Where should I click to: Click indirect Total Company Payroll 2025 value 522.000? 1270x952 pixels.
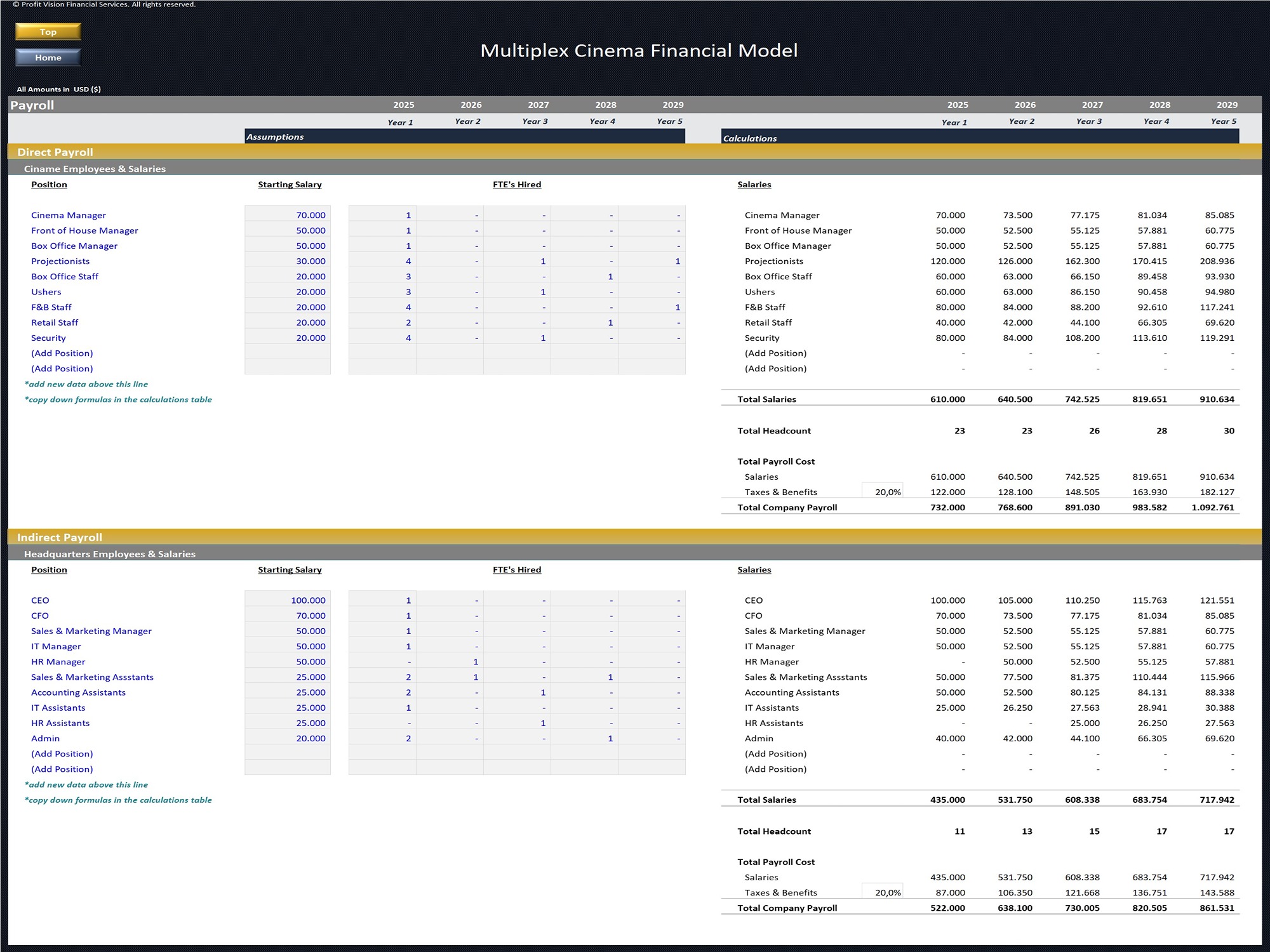[947, 908]
